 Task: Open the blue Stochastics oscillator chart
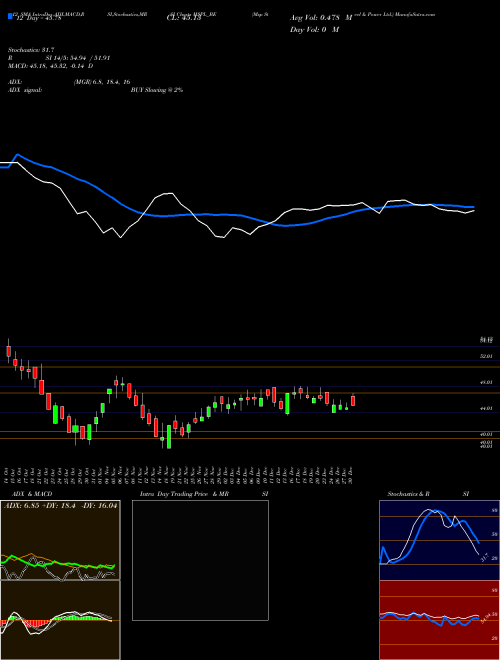click(x=439, y=540)
